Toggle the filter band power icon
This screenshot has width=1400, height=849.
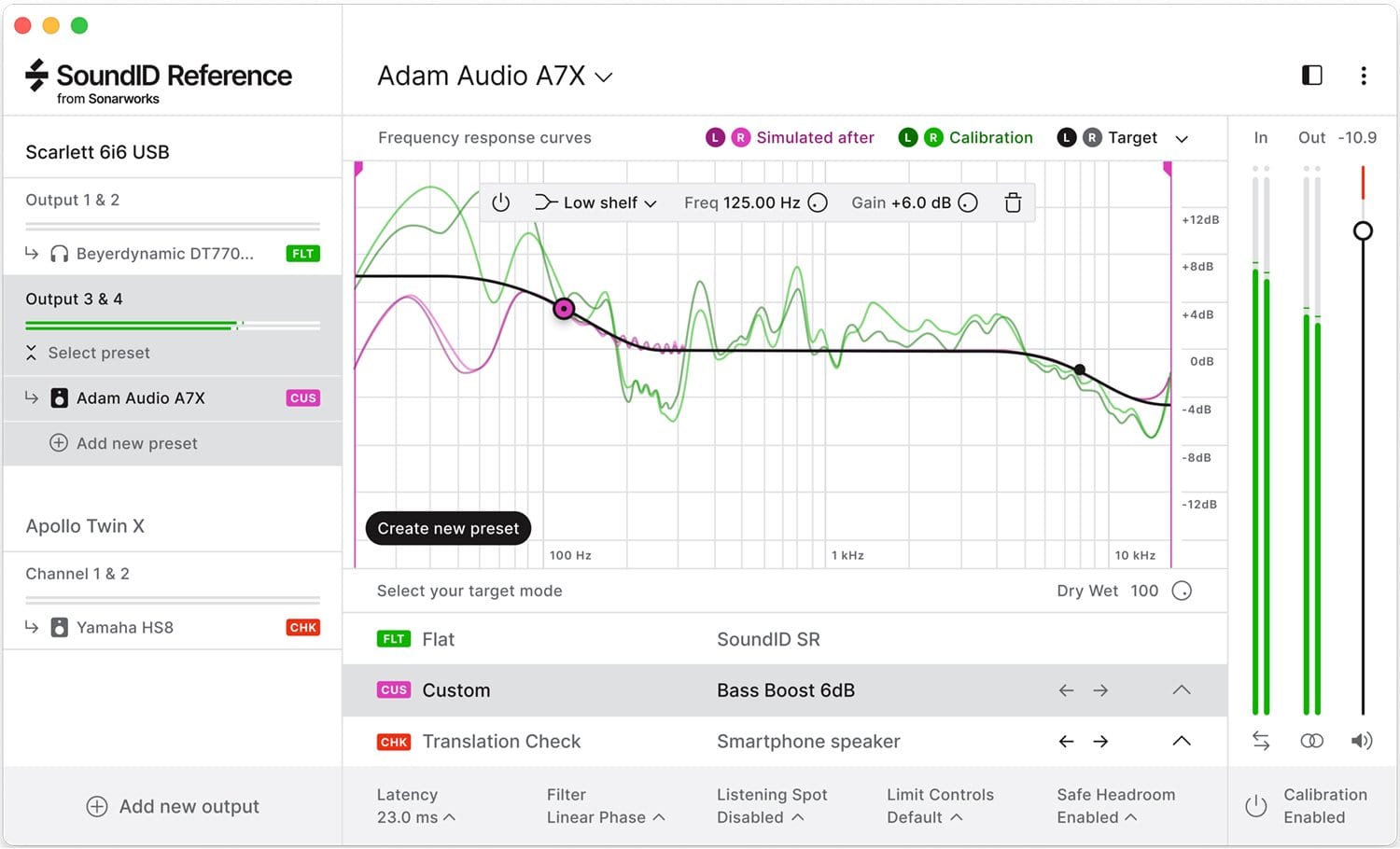(500, 202)
